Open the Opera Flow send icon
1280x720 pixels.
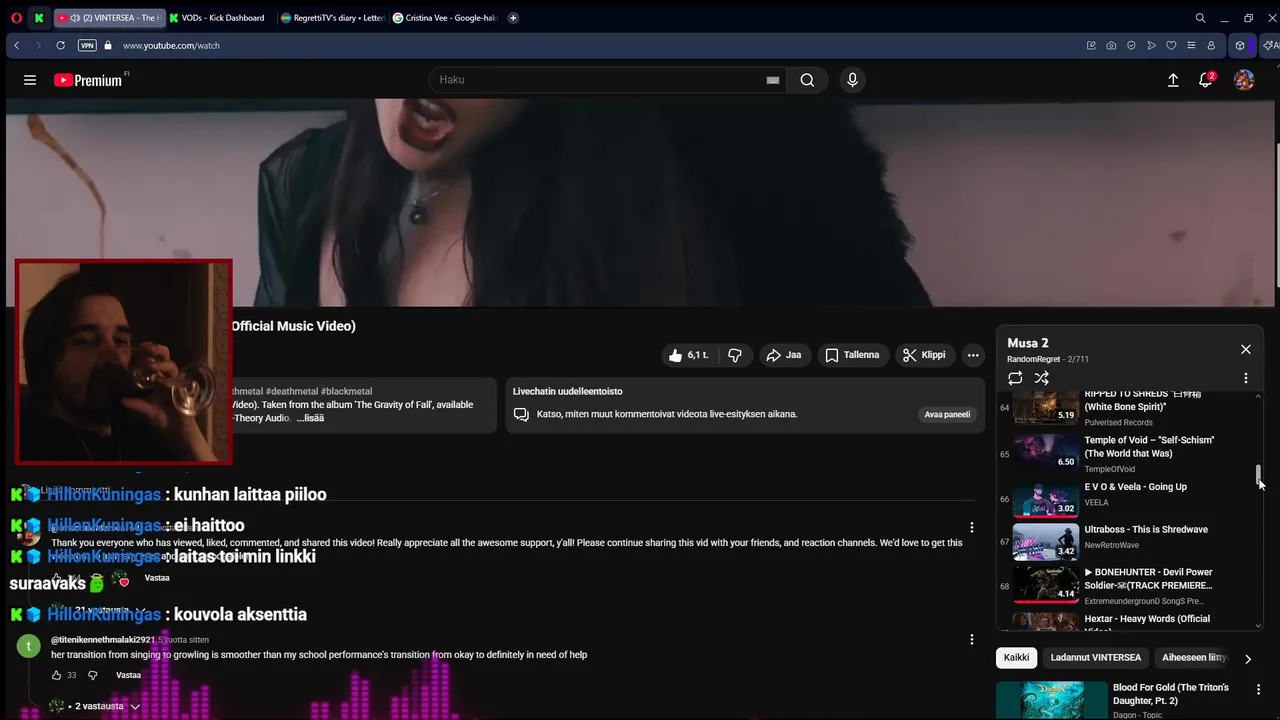click(1151, 45)
